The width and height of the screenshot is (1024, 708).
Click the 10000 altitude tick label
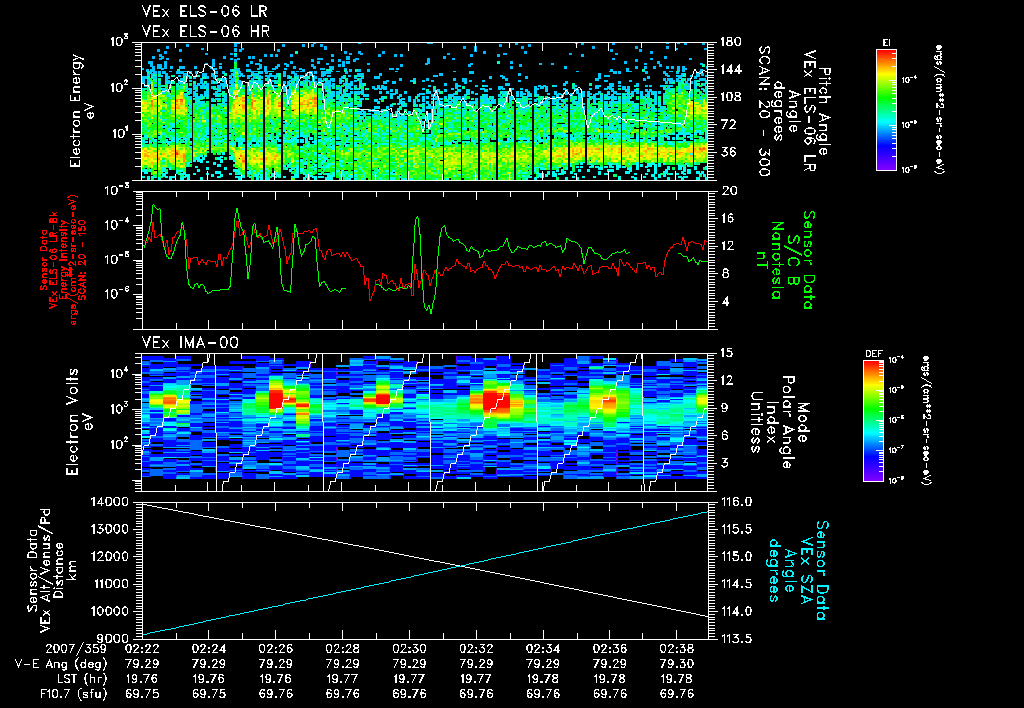click(109, 611)
